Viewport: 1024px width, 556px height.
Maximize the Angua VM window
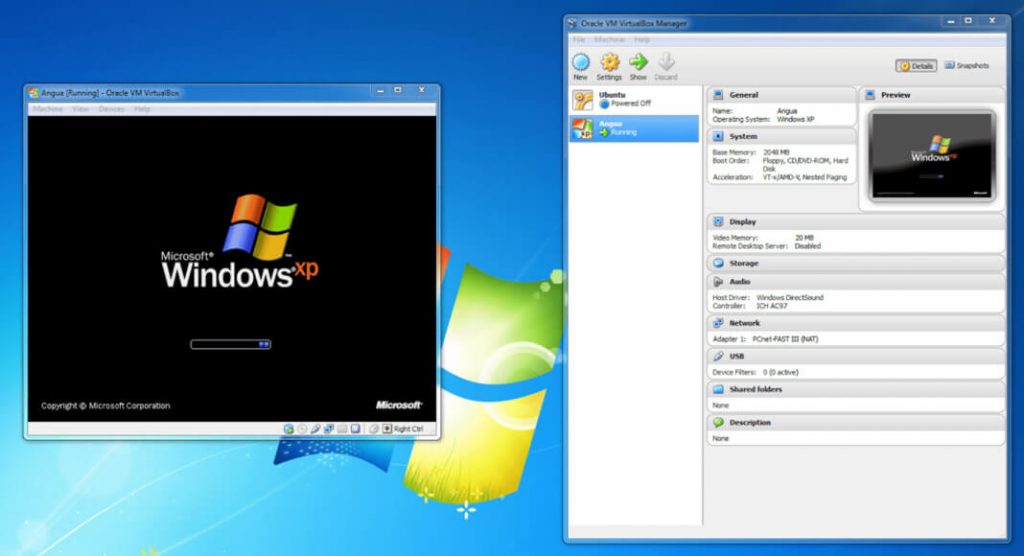tap(398, 90)
